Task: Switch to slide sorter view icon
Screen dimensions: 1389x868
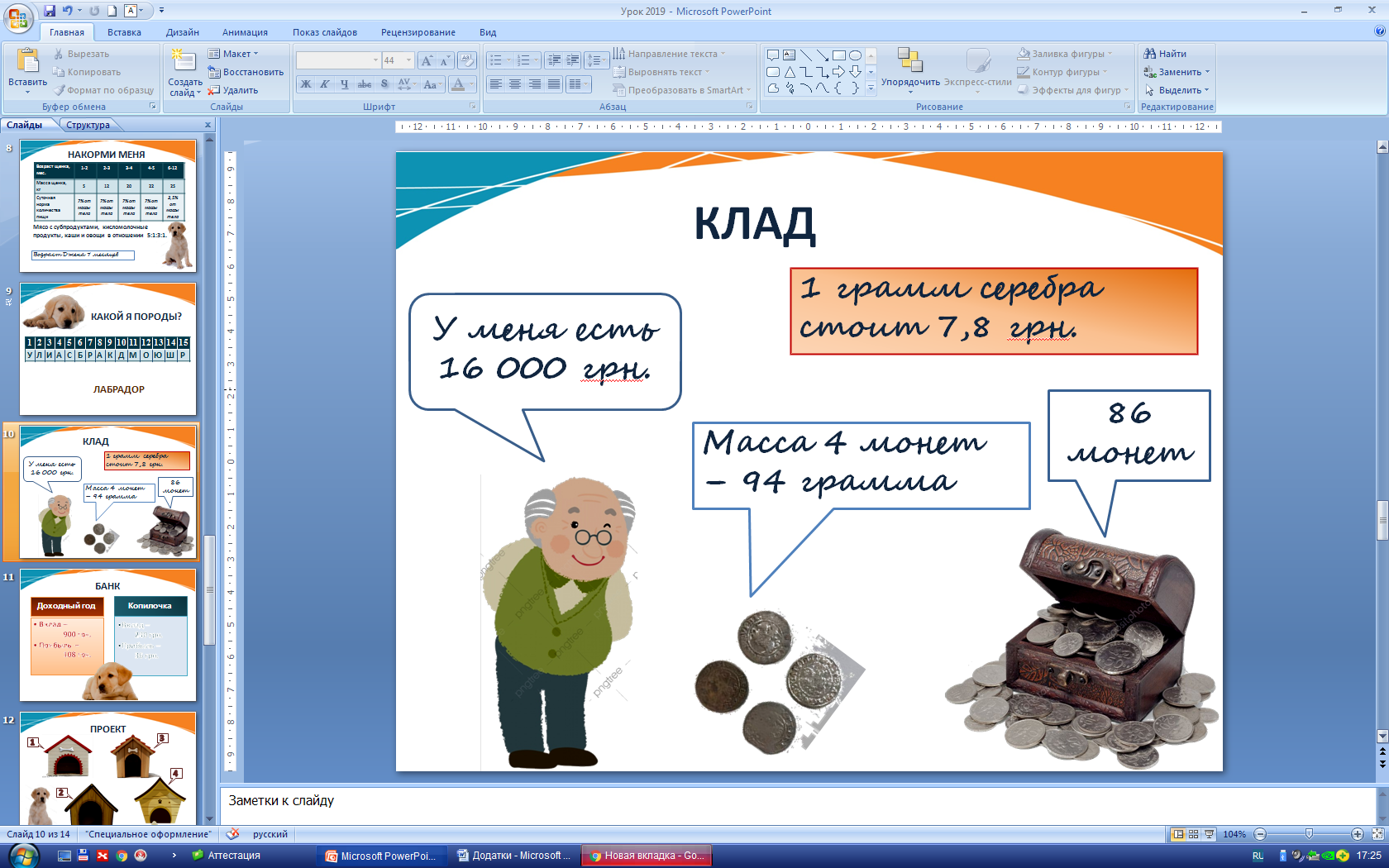Action: [x=1193, y=834]
